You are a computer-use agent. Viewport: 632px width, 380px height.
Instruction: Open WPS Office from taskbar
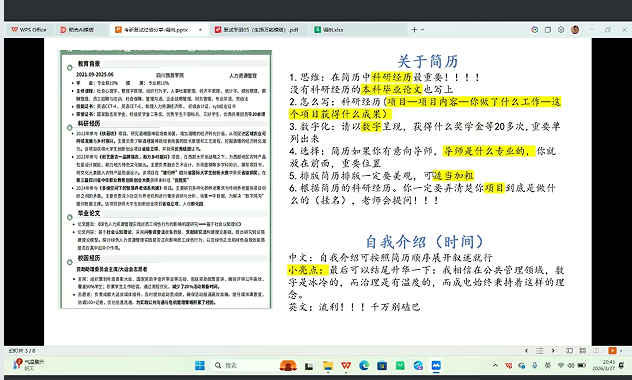tap(346, 366)
